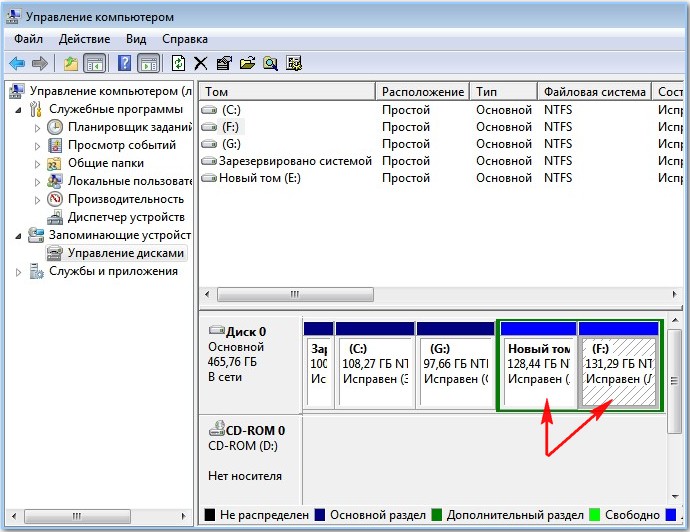
Task: Click the Delete X toolbar icon
Action: (x=201, y=64)
